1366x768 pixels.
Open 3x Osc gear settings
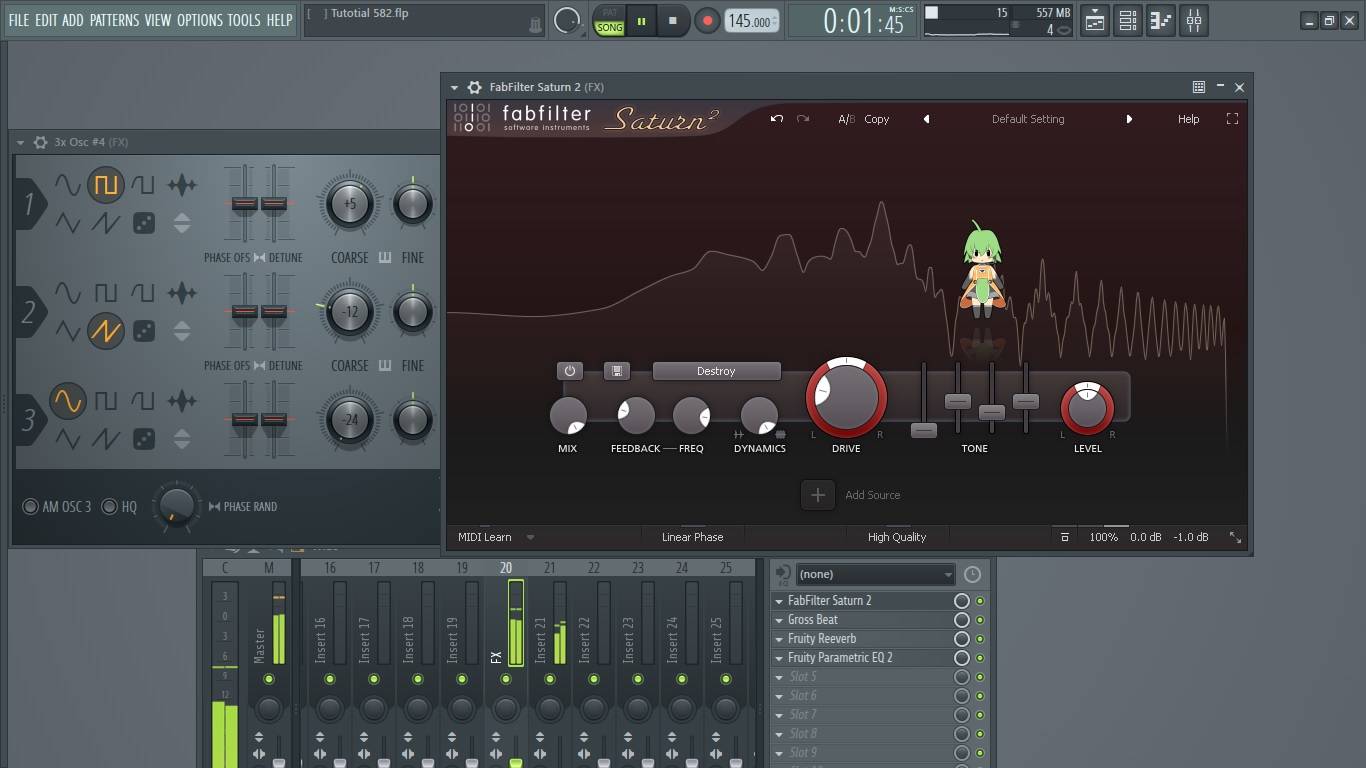(x=40, y=143)
